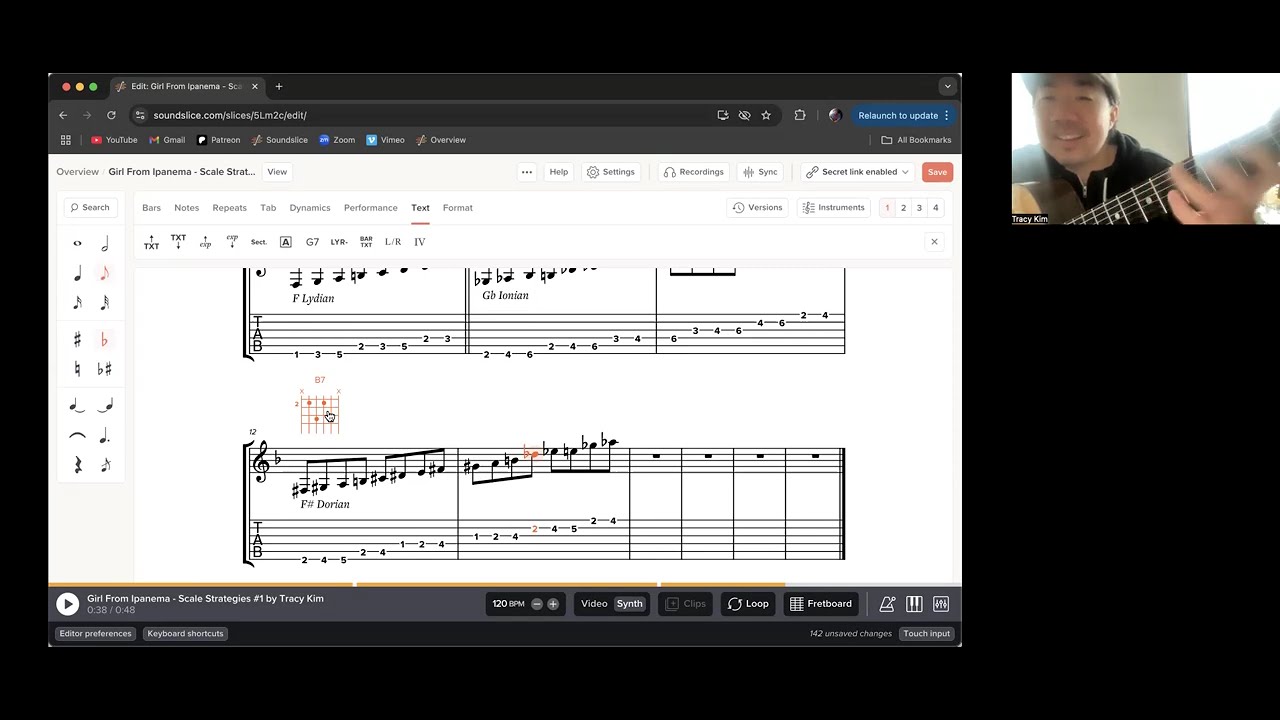Add a dot to the note
This screenshot has height=720, width=1280.
[x=105, y=436]
